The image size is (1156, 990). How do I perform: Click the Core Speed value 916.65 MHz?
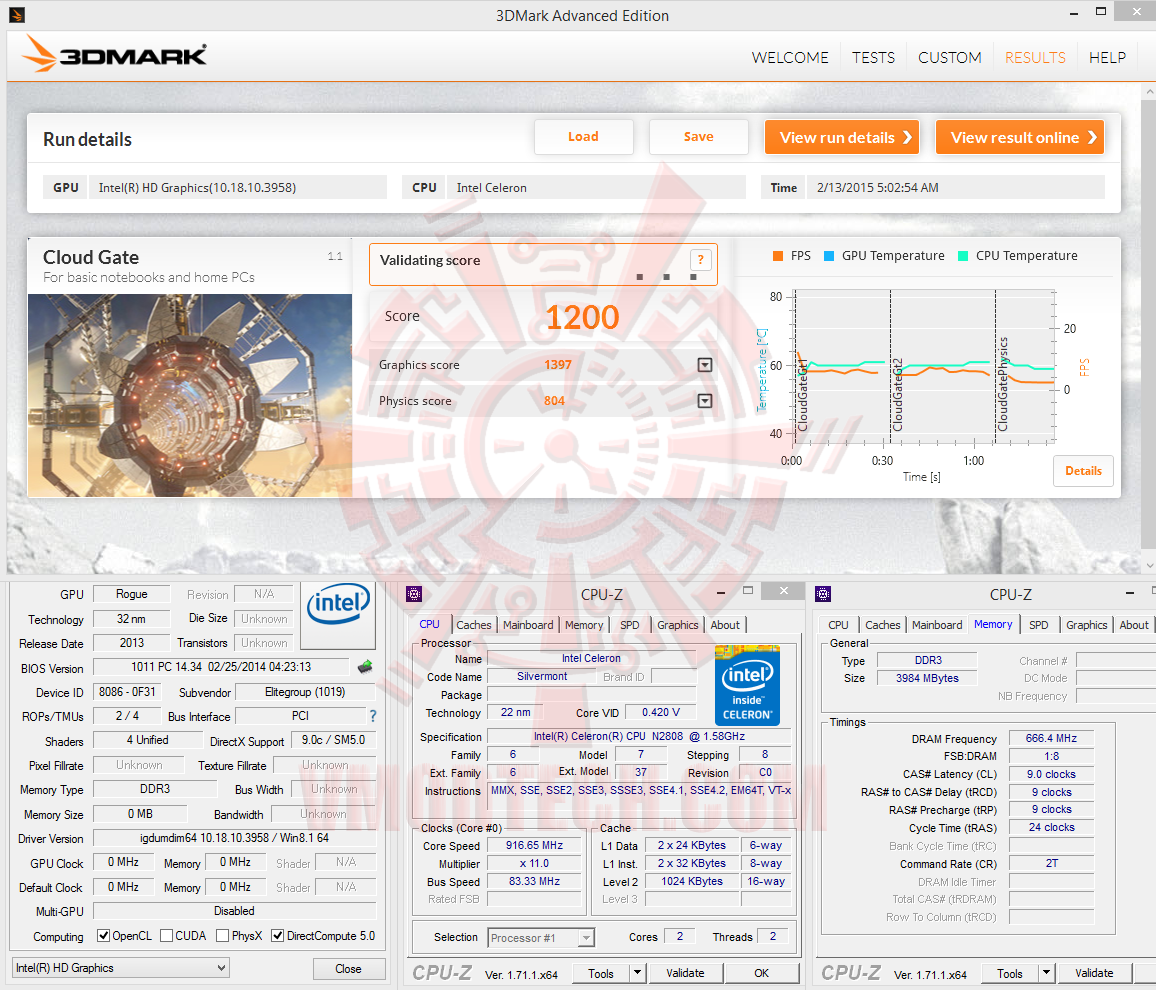[x=535, y=846]
